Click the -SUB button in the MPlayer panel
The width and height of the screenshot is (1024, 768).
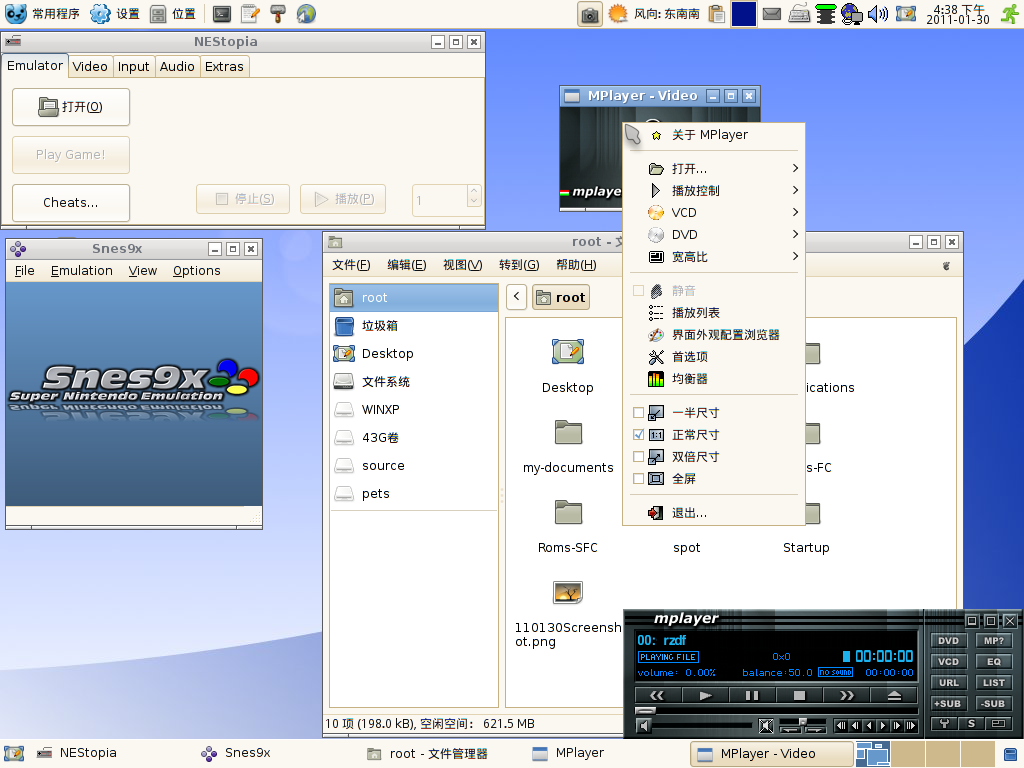[994, 704]
